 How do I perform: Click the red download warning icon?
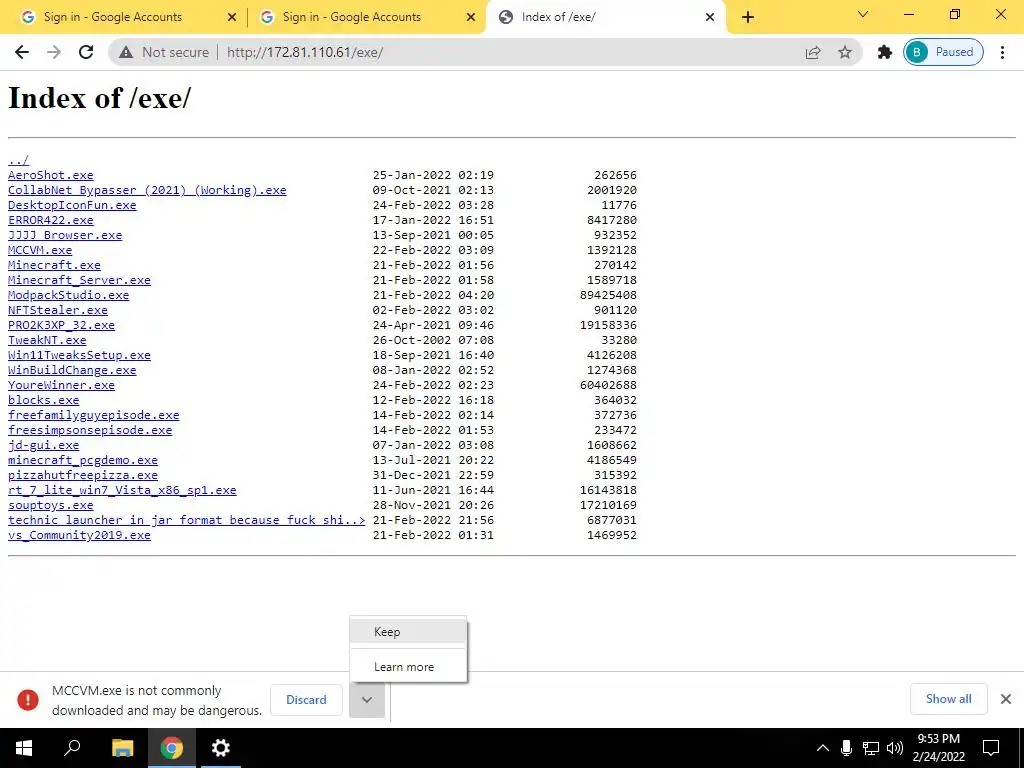[x=27, y=699]
